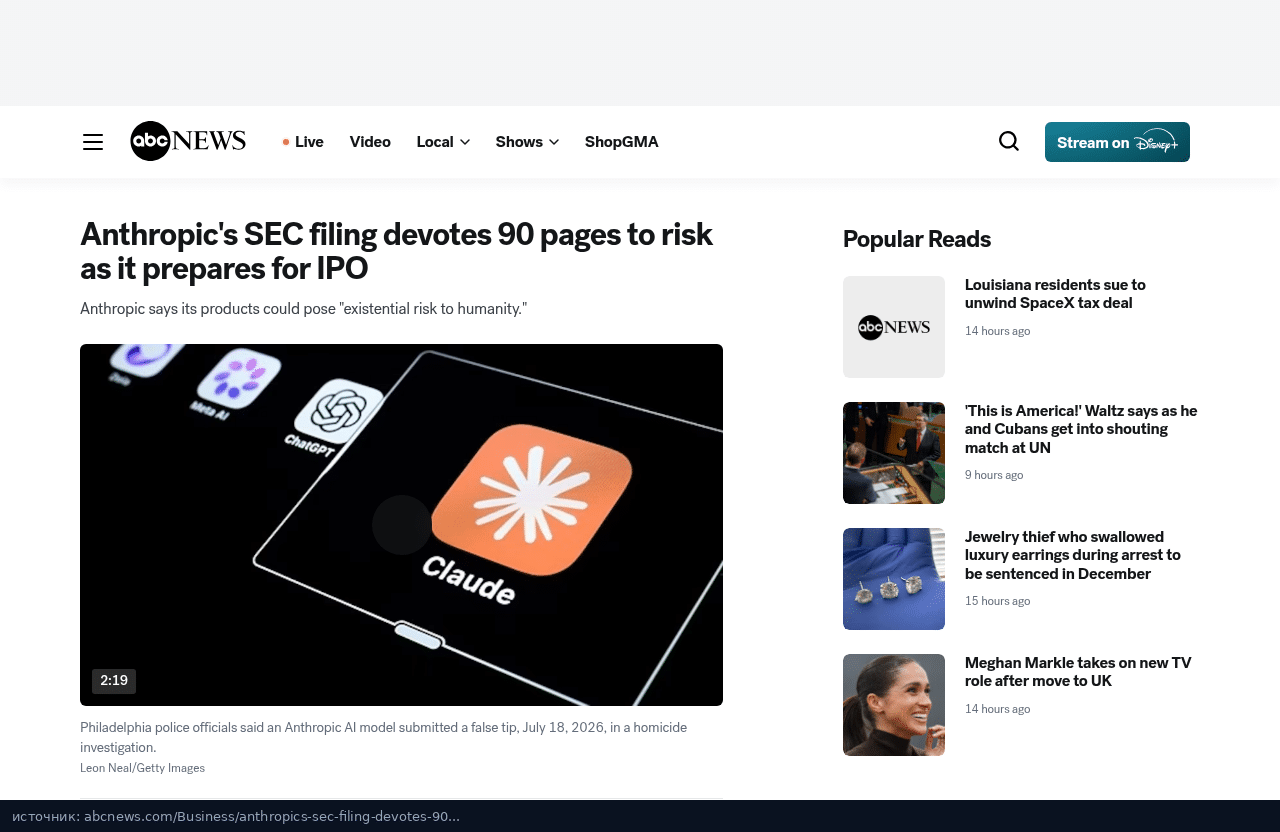Open the Louisiana residents SpaceX tax deal story

click(1055, 294)
